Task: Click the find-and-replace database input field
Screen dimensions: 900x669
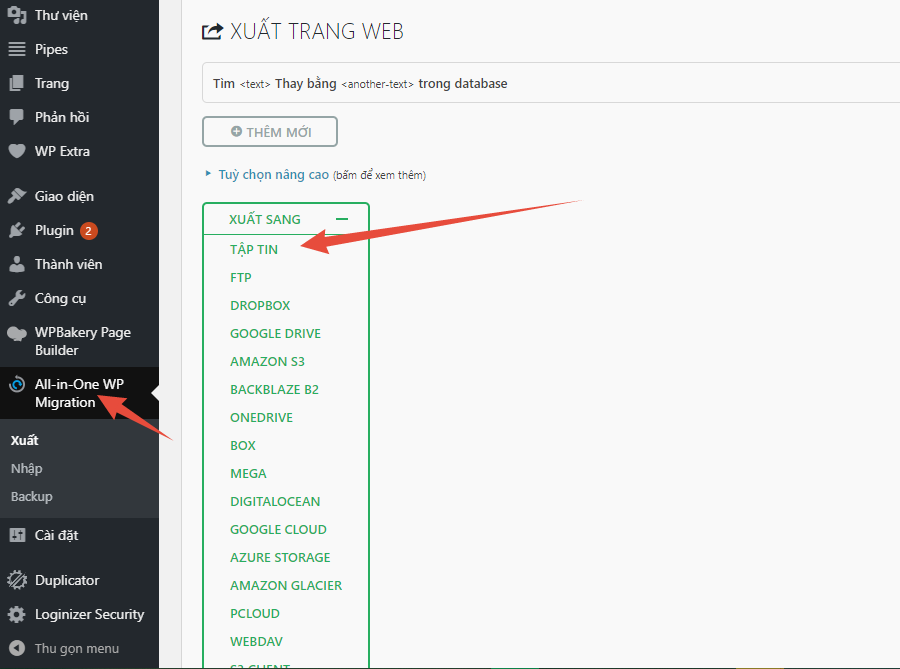Action: [500, 83]
